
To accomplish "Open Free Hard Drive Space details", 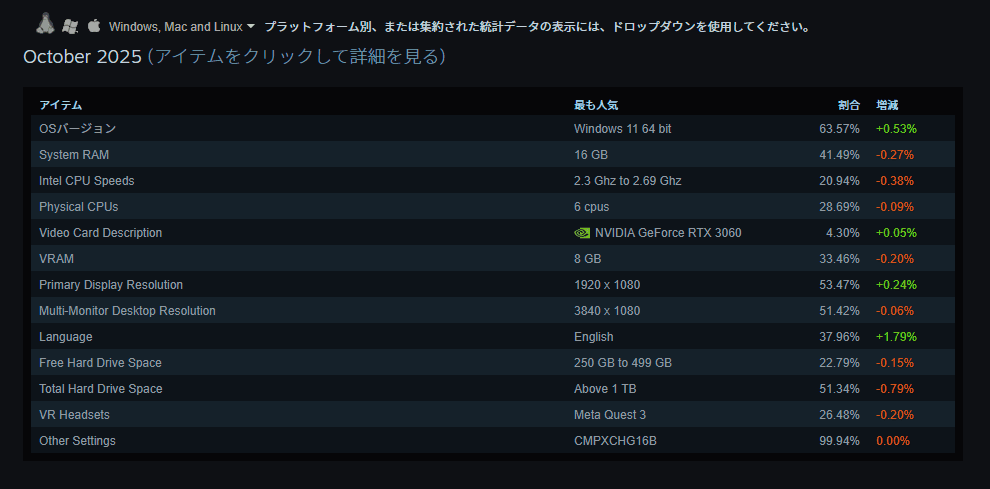I will [x=100, y=363].
